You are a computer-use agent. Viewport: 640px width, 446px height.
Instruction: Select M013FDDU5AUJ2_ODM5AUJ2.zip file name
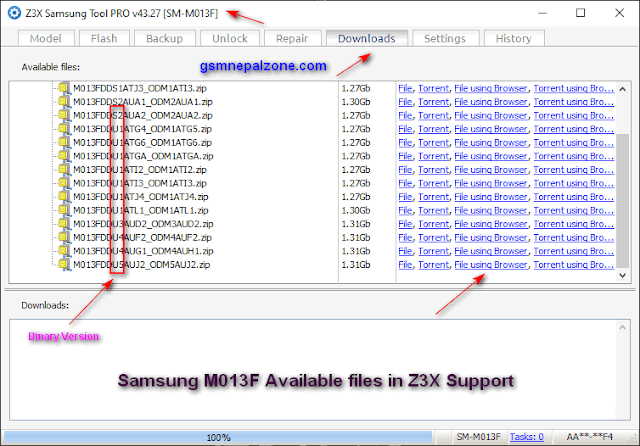tap(141, 265)
